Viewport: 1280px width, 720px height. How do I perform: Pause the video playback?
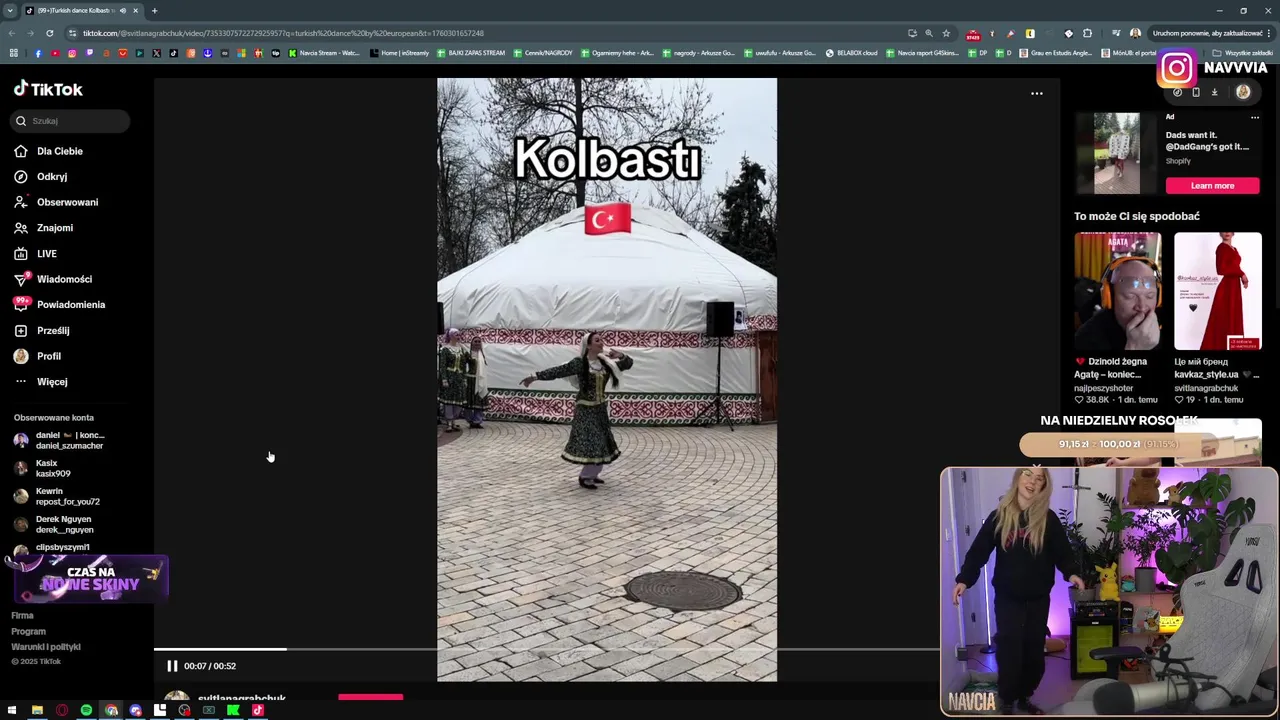172,666
